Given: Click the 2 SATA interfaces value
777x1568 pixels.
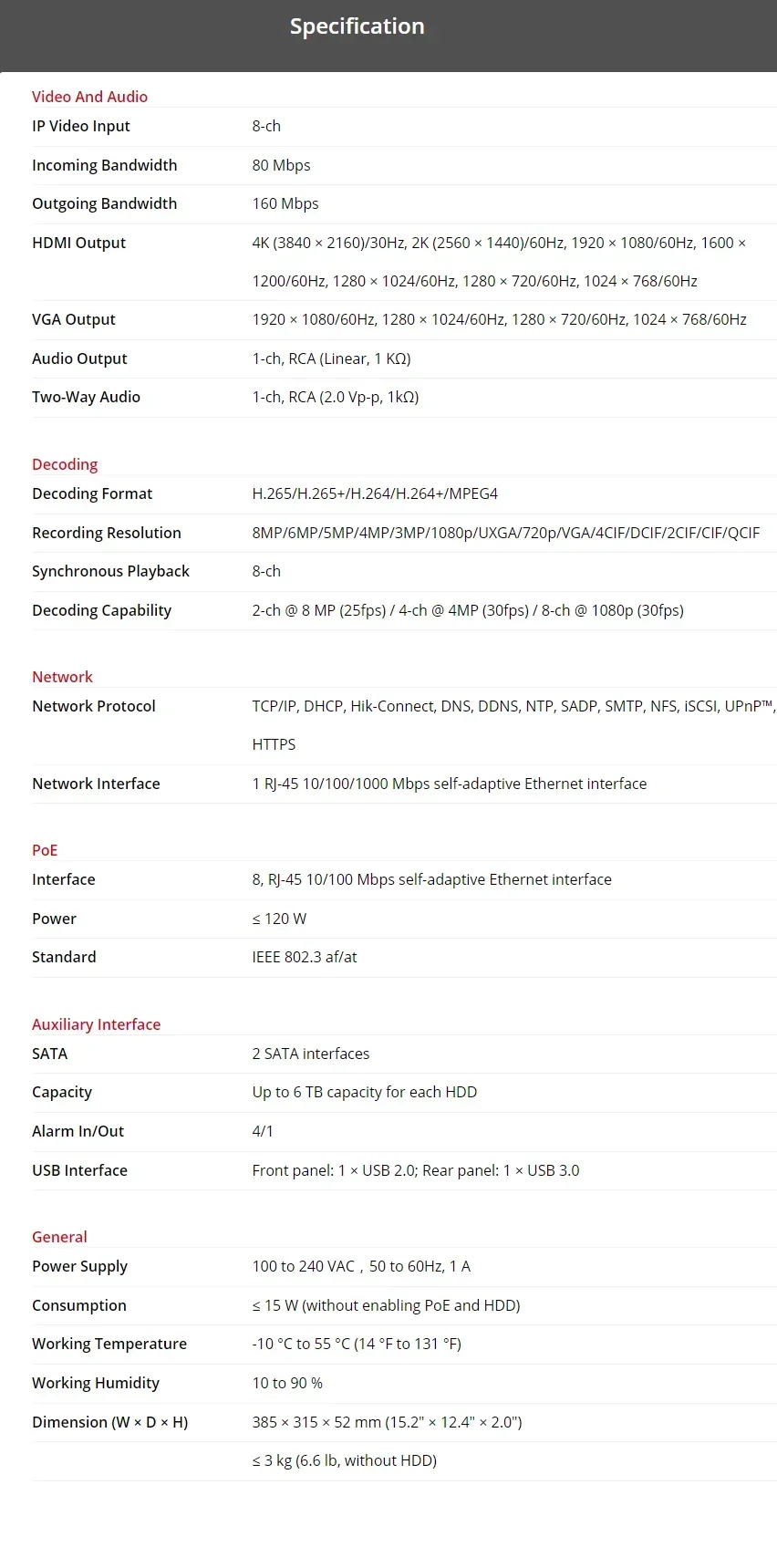Looking at the screenshot, I should point(311,1054).
